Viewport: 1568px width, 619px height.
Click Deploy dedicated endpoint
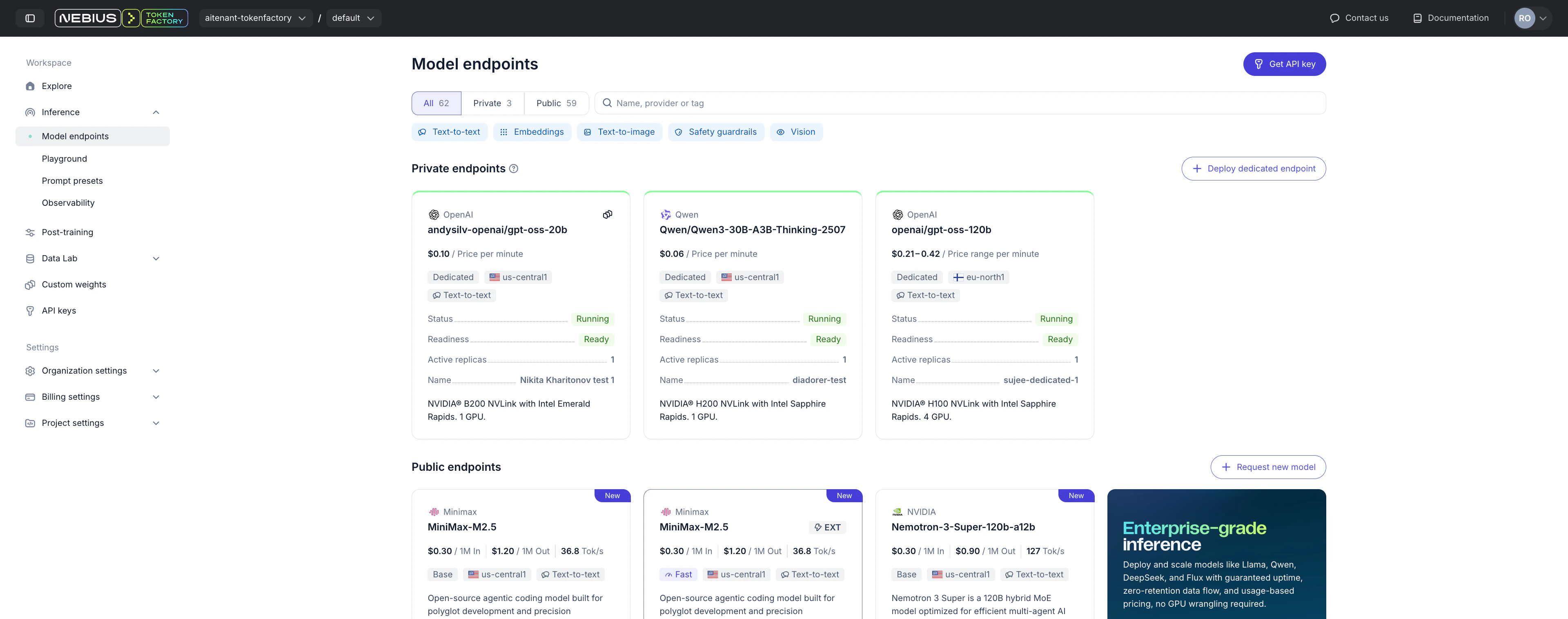pyautogui.click(x=1253, y=169)
